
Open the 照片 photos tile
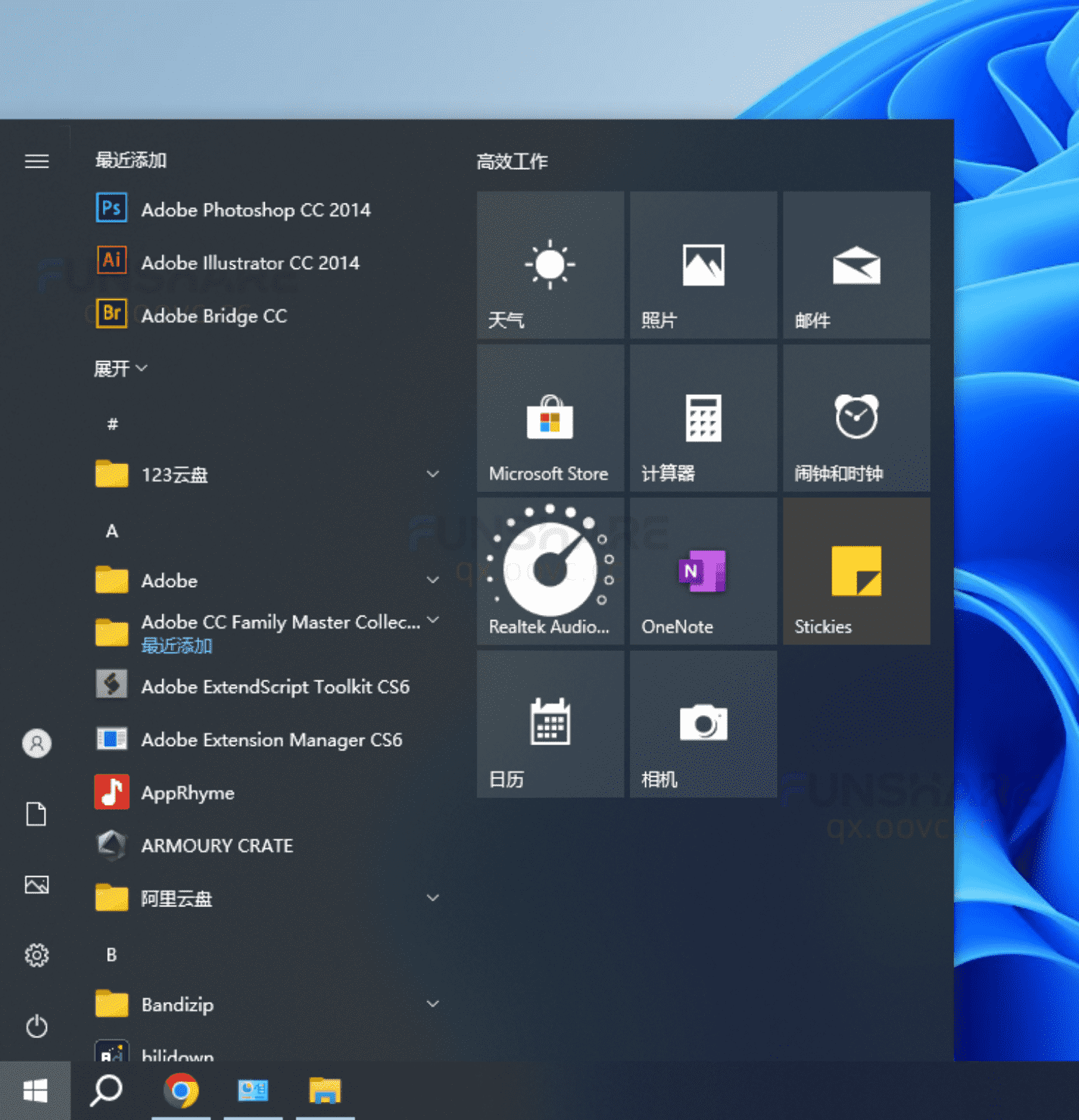click(x=704, y=265)
